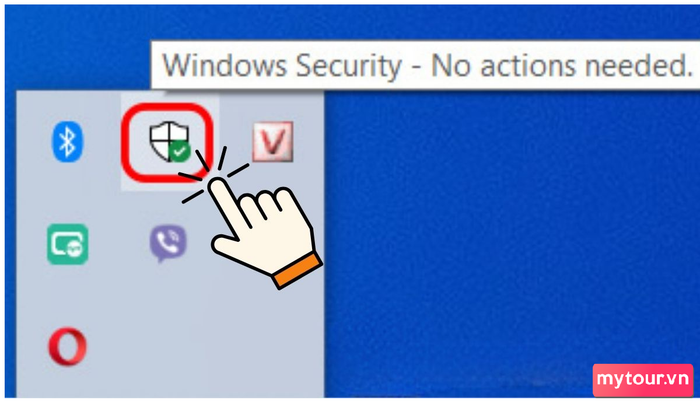Click "No actions needed." in the tooltip
This screenshot has height=405, width=700.
click(x=562, y=66)
